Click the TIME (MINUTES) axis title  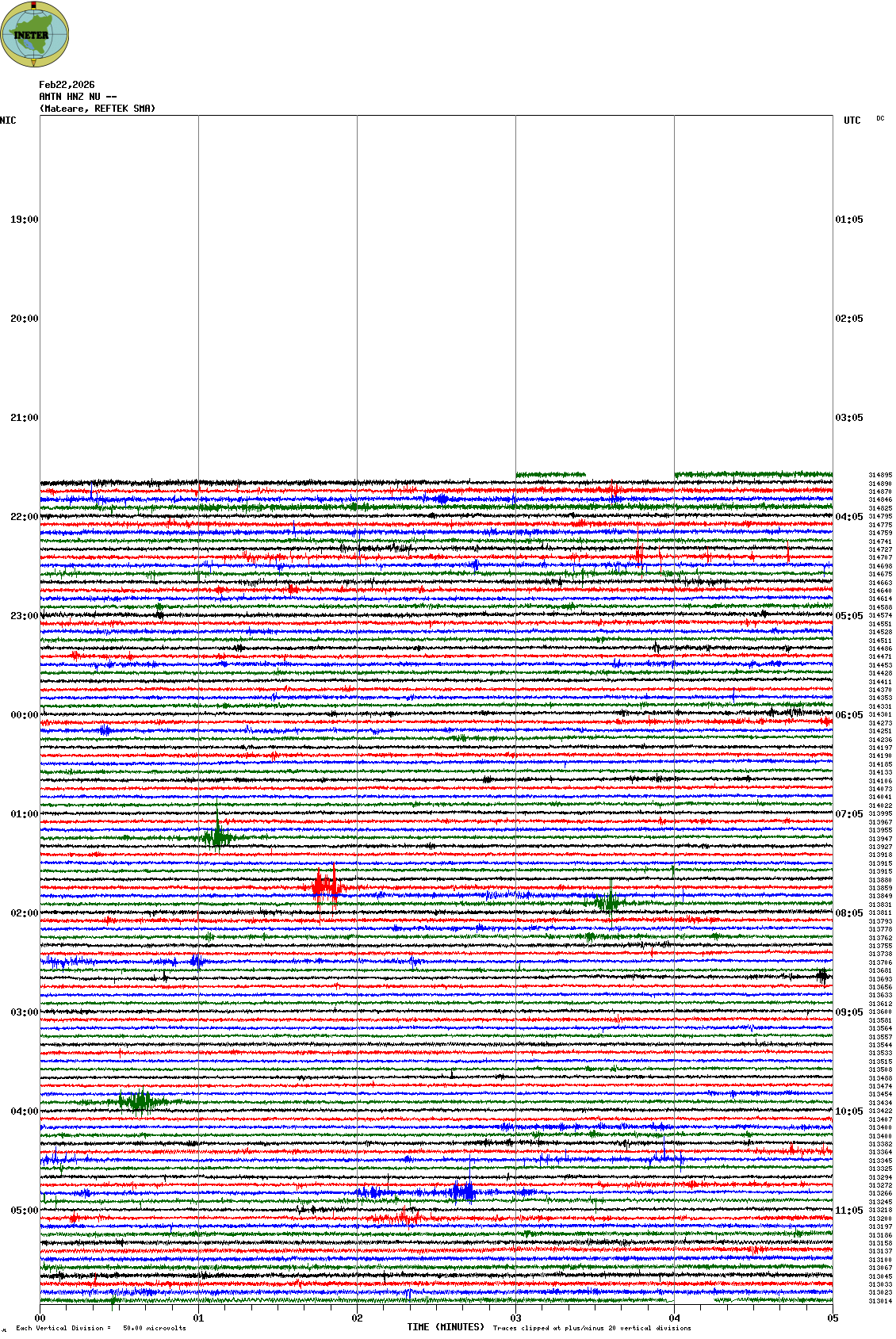[x=446, y=1327]
